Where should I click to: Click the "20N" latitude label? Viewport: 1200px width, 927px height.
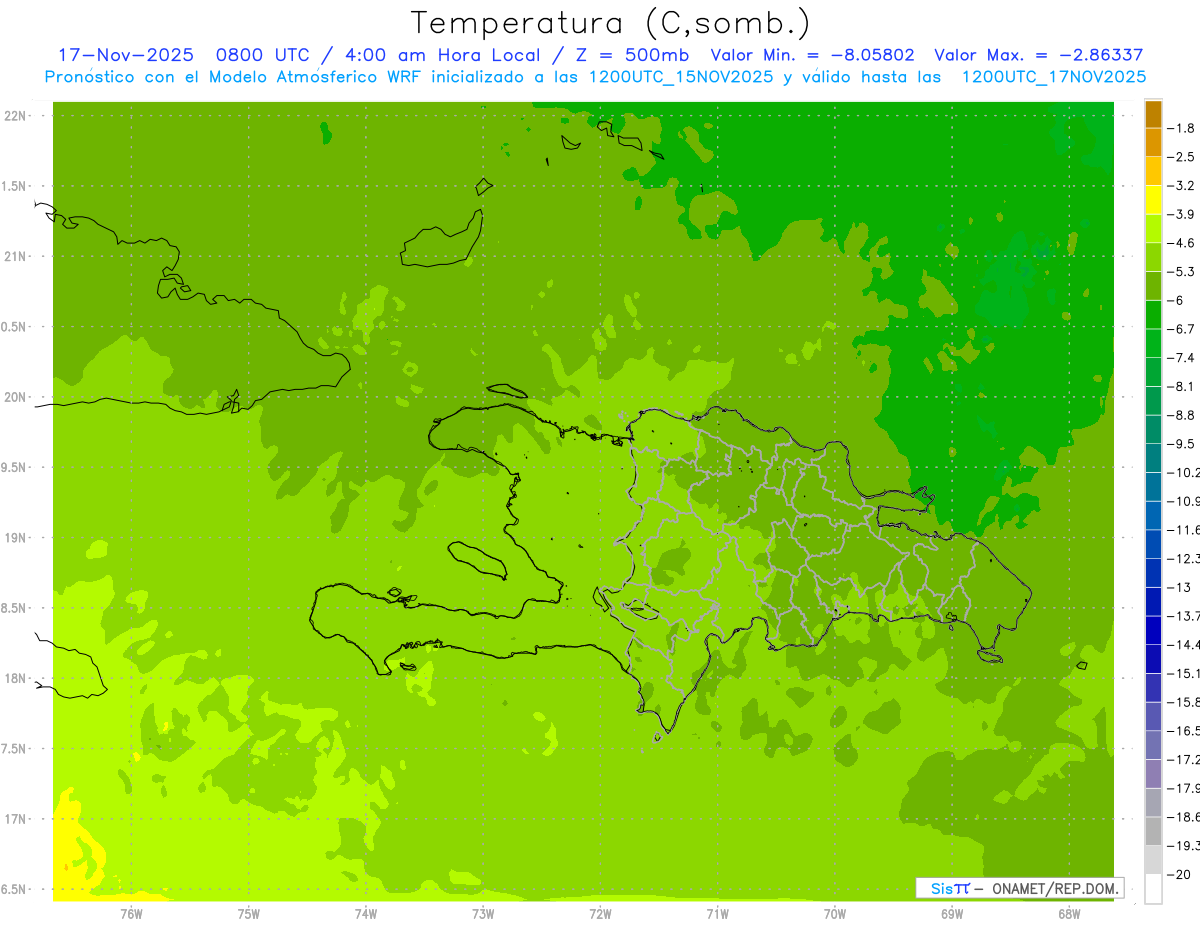coord(16,397)
